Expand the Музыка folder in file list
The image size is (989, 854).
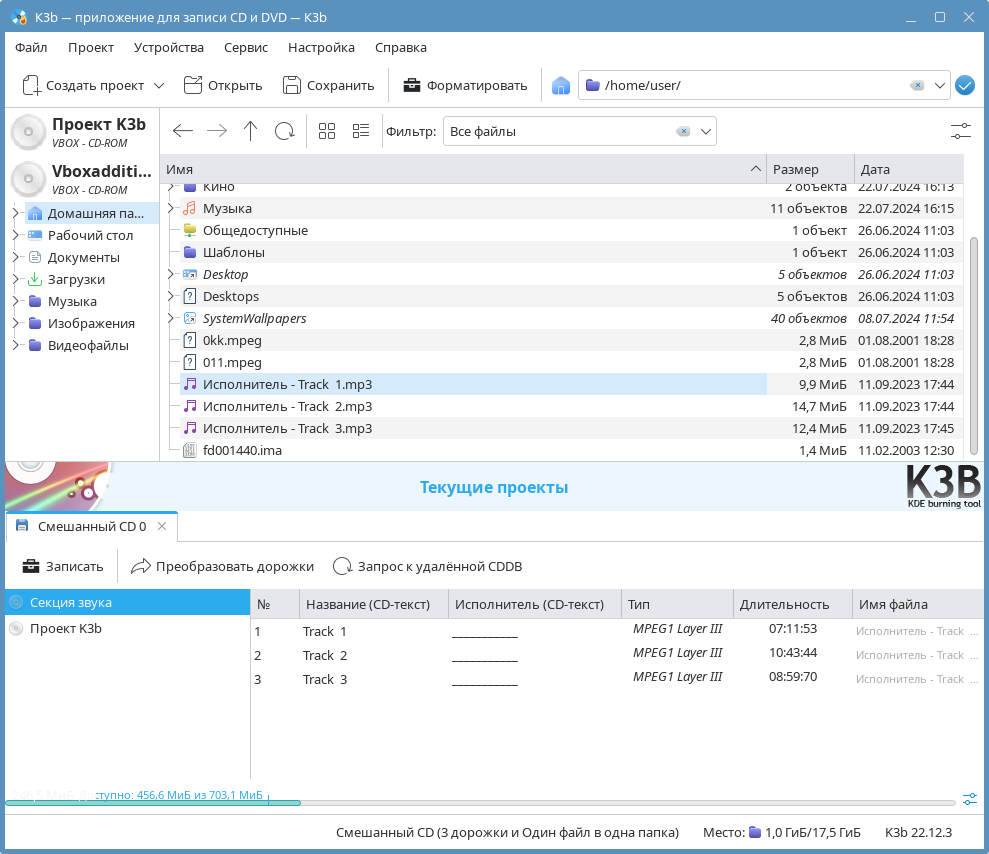(170, 208)
